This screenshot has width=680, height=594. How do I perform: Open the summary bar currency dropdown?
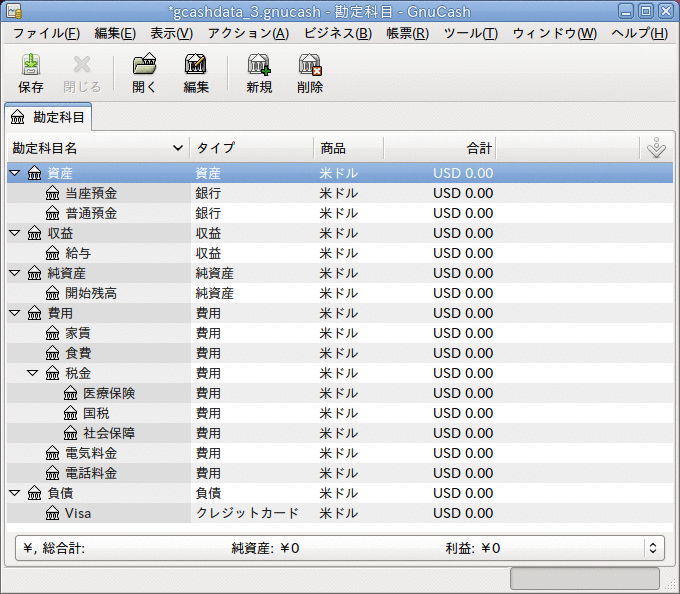pos(653,548)
